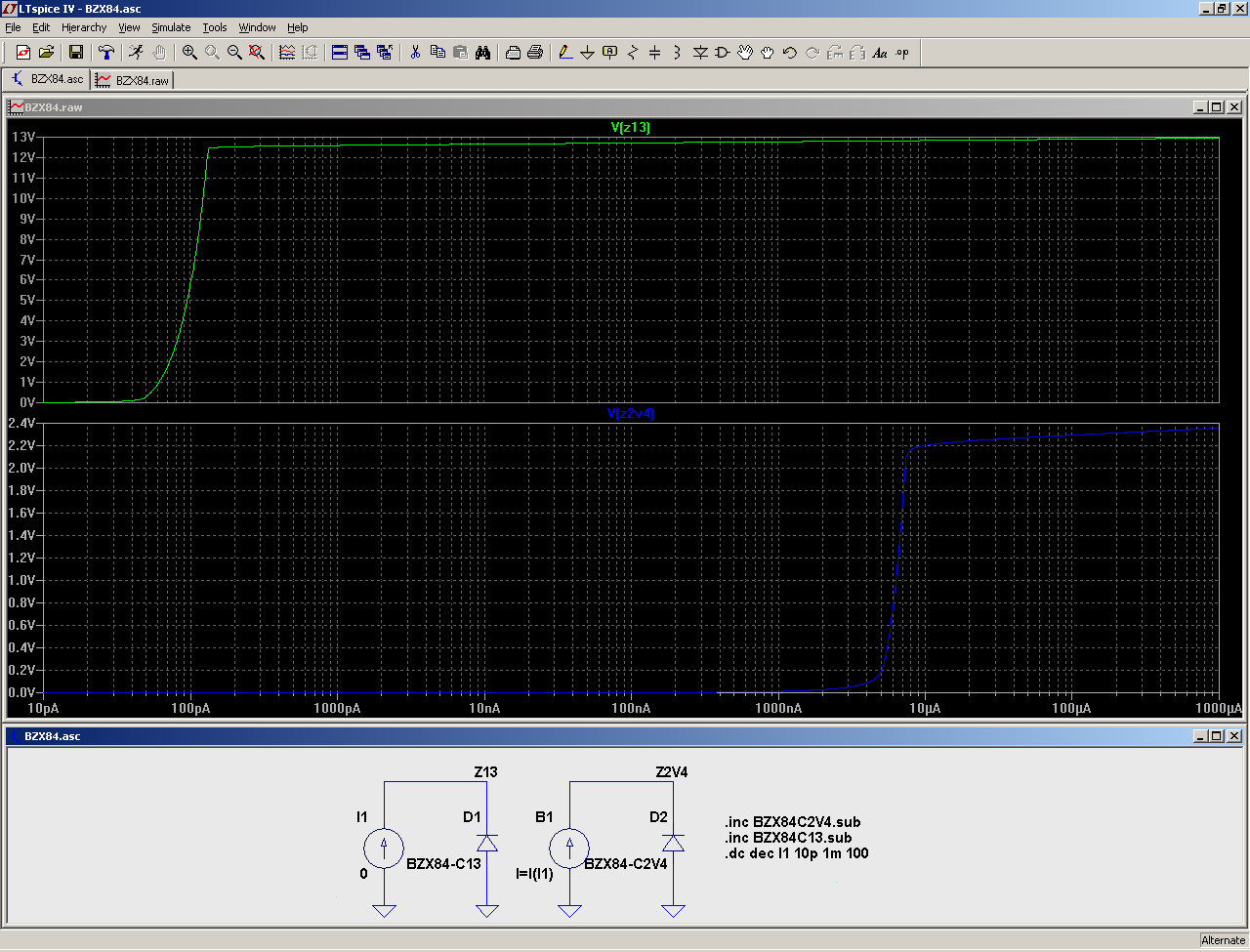Tile windows horizontally using toolbar icon
This screenshot has height=952, width=1250.
(x=340, y=53)
